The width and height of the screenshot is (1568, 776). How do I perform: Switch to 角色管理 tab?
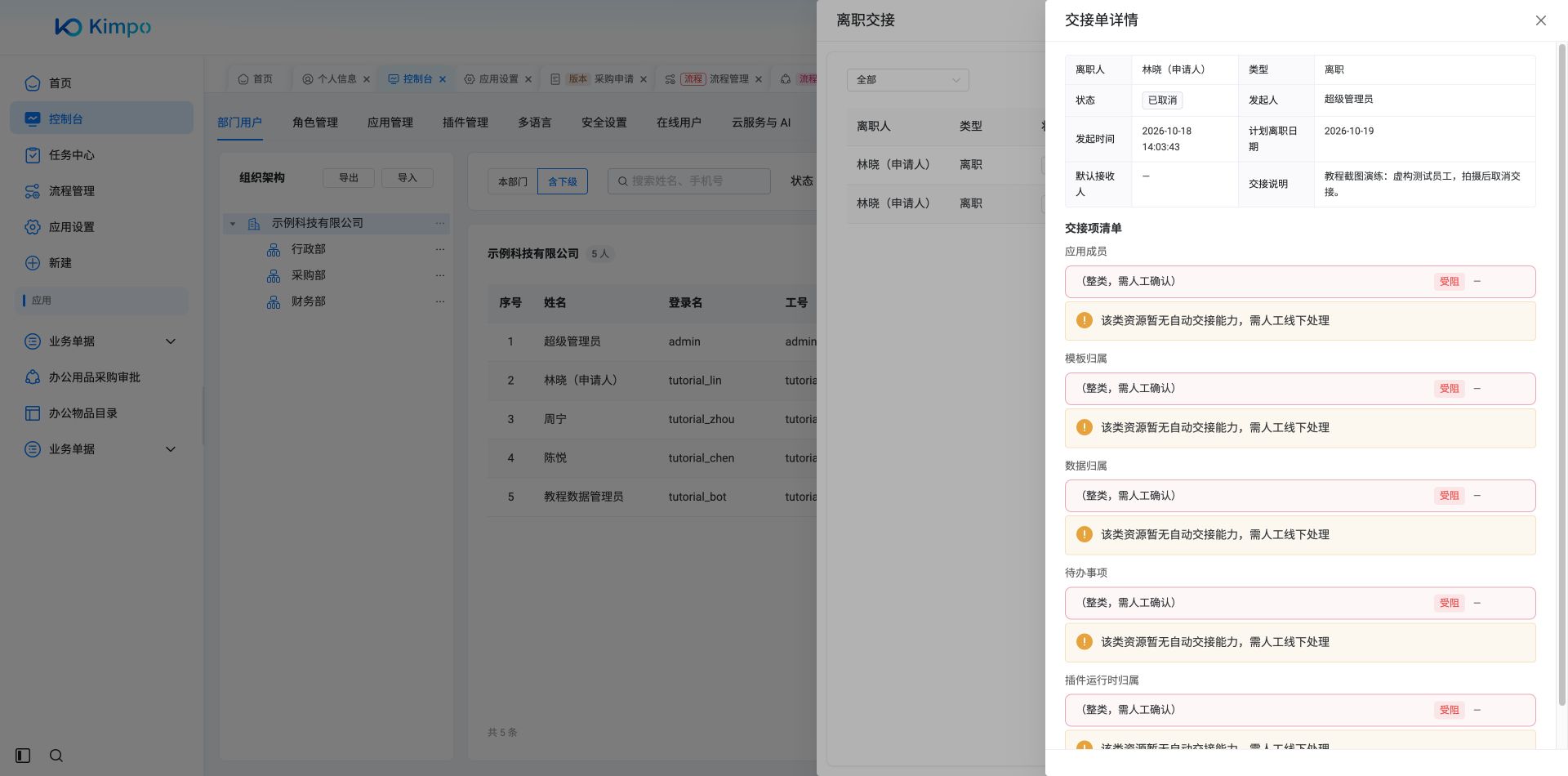point(314,123)
